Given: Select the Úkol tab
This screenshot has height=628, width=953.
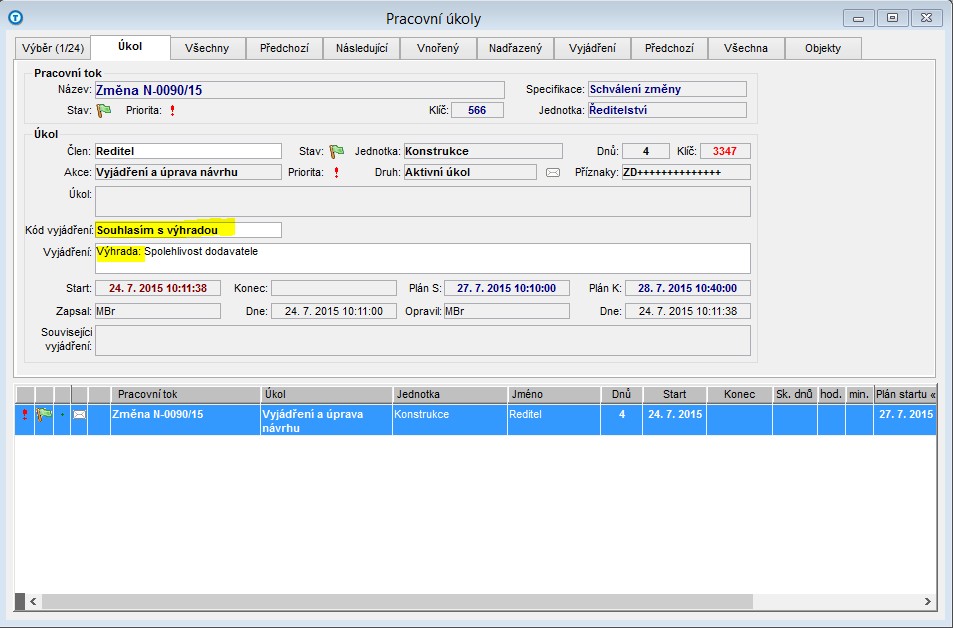Looking at the screenshot, I should pos(130,47).
